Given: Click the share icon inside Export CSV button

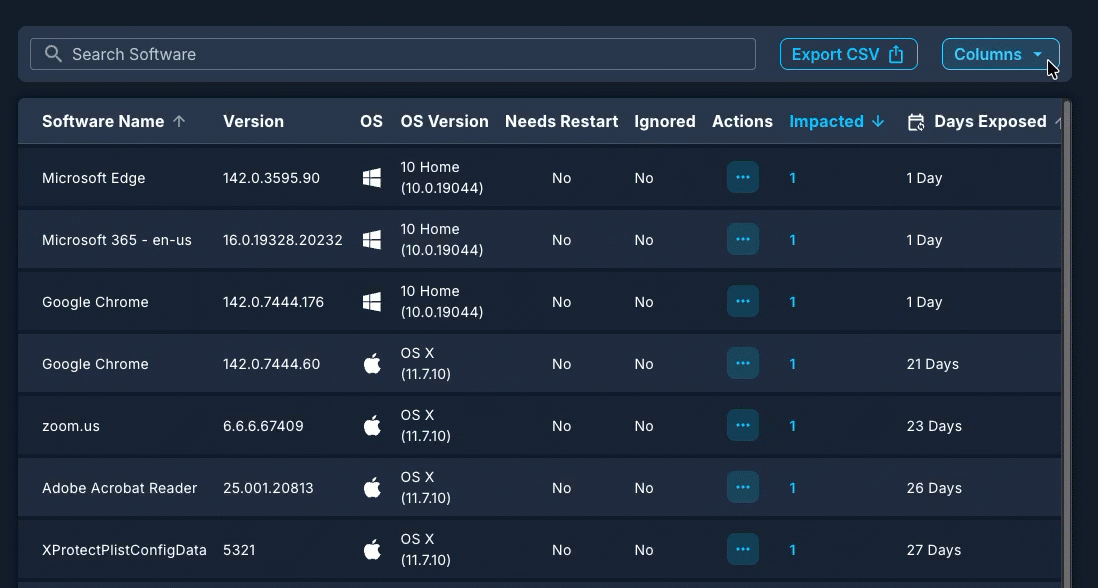Looking at the screenshot, I should 895,54.
